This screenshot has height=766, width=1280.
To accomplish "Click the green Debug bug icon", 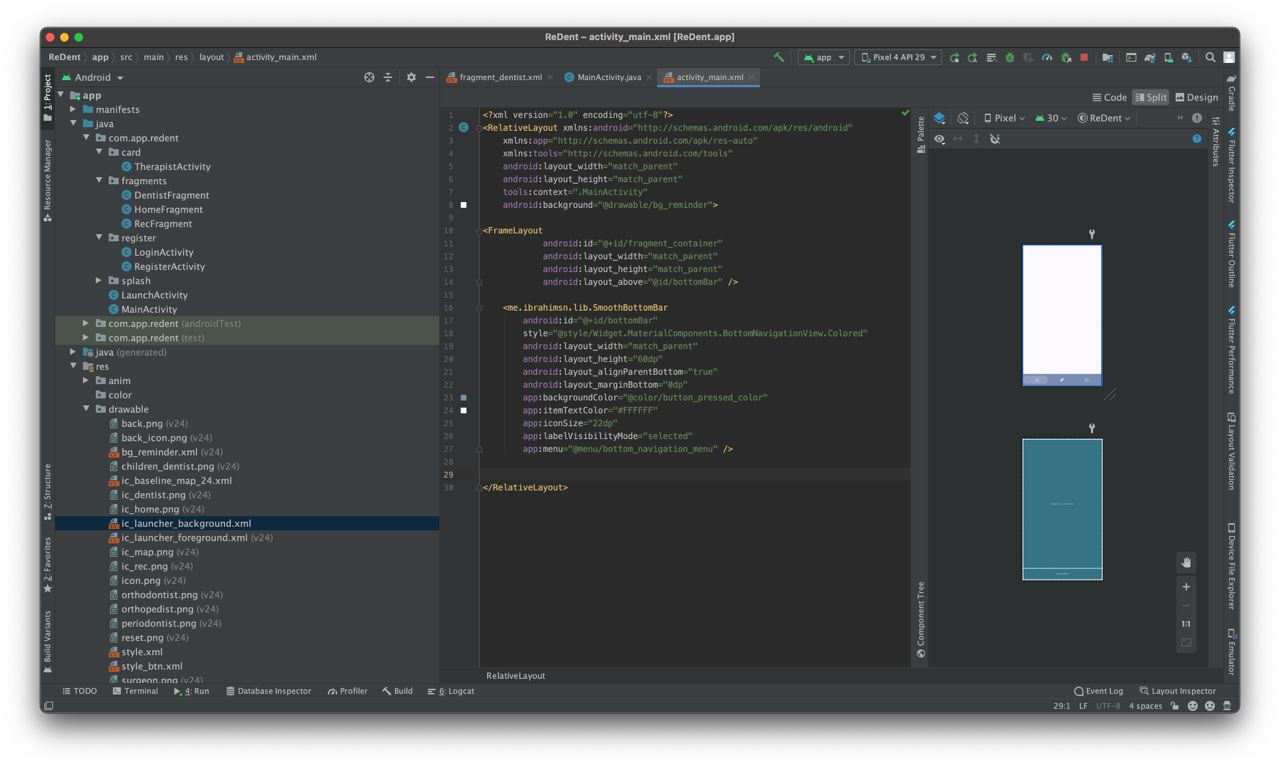I will click(1010, 58).
